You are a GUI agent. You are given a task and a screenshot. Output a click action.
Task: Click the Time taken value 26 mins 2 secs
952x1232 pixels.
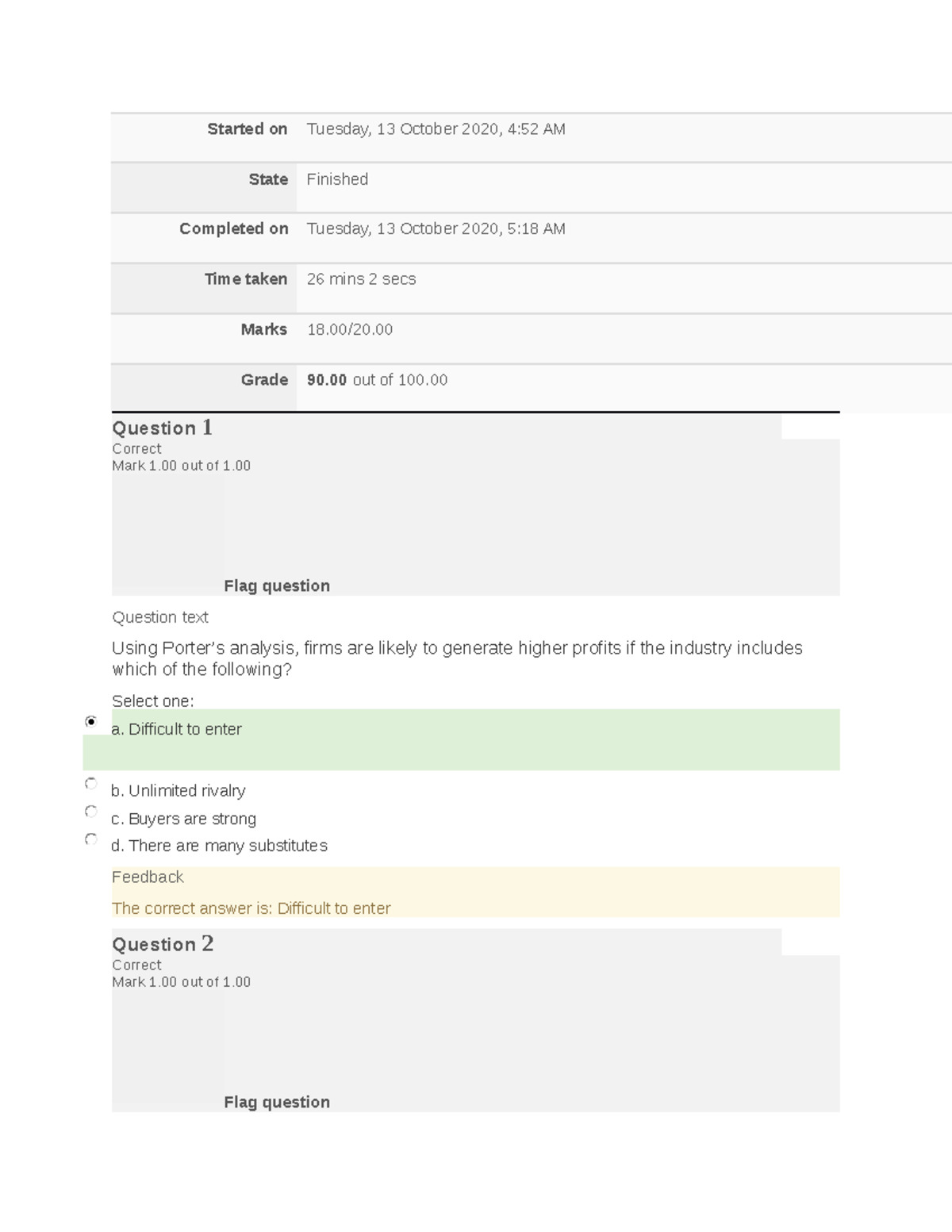361,278
